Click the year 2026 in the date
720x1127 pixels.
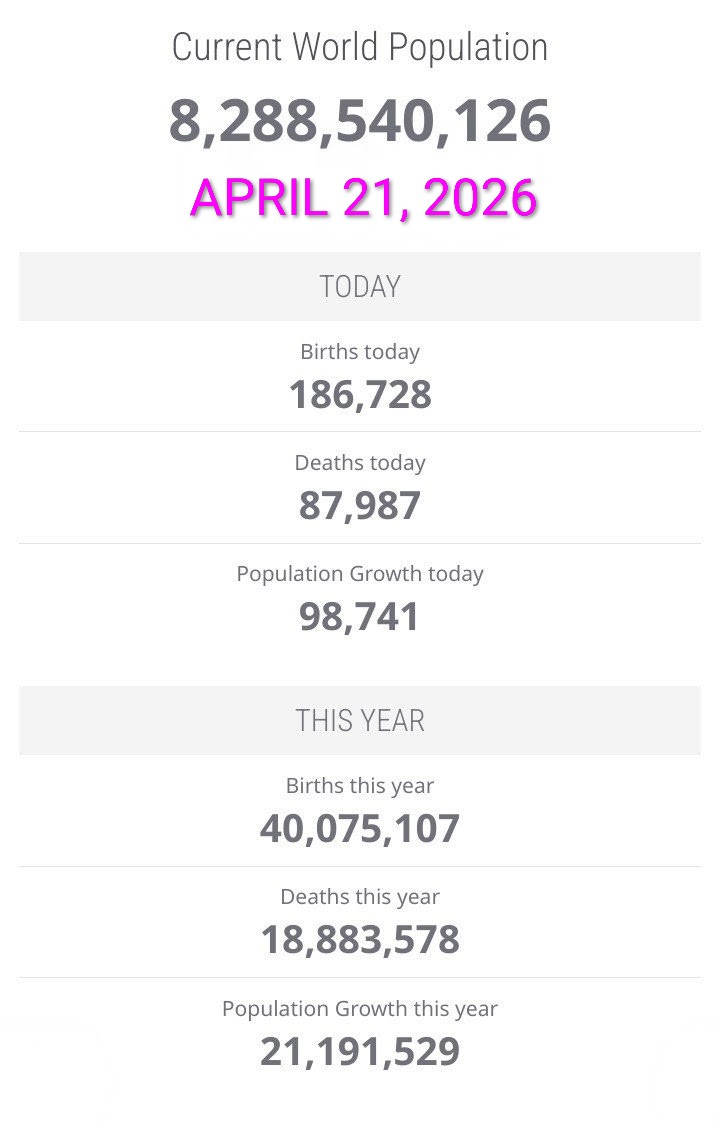(480, 197)
